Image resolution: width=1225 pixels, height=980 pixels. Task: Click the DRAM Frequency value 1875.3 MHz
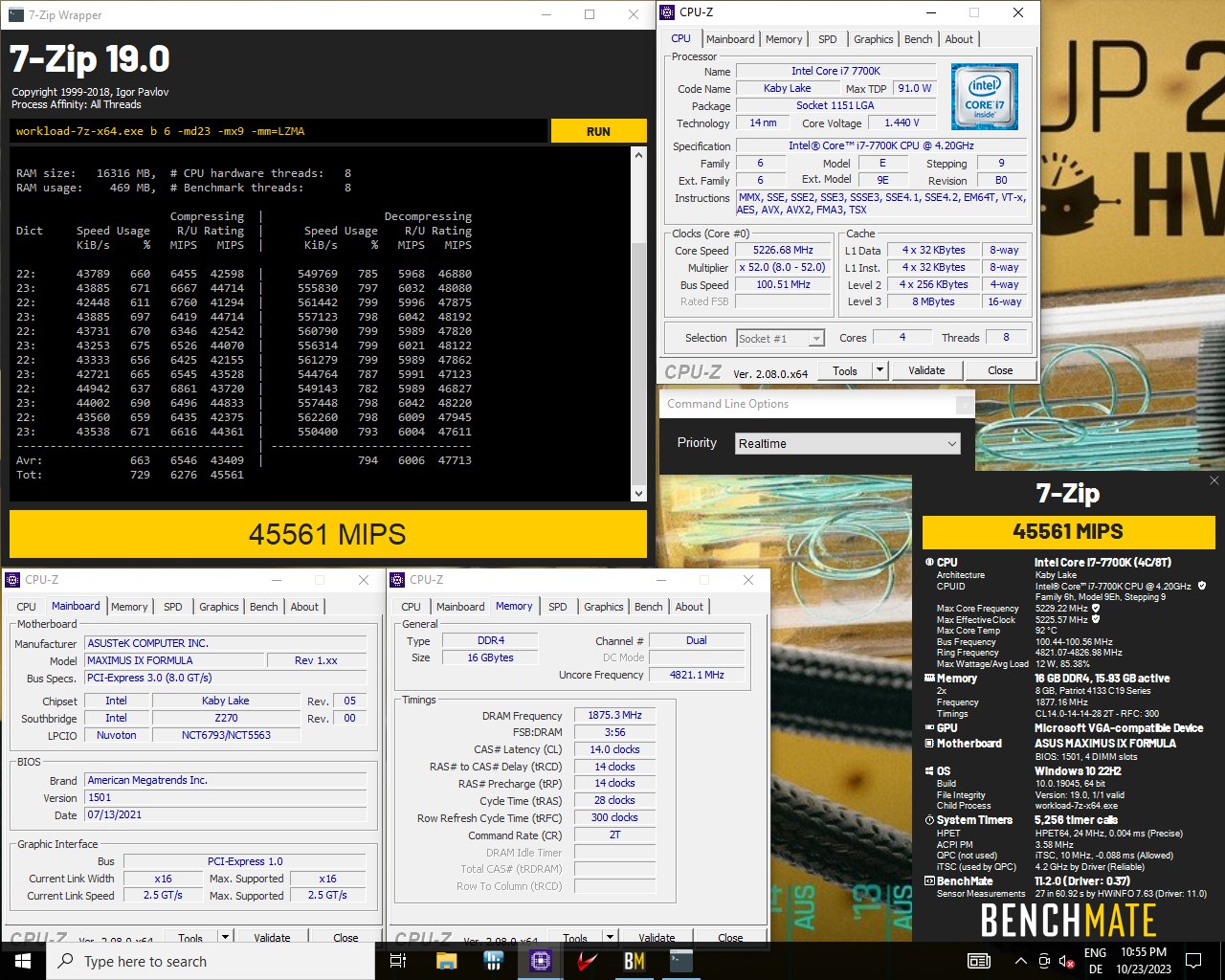coord(614,715)
